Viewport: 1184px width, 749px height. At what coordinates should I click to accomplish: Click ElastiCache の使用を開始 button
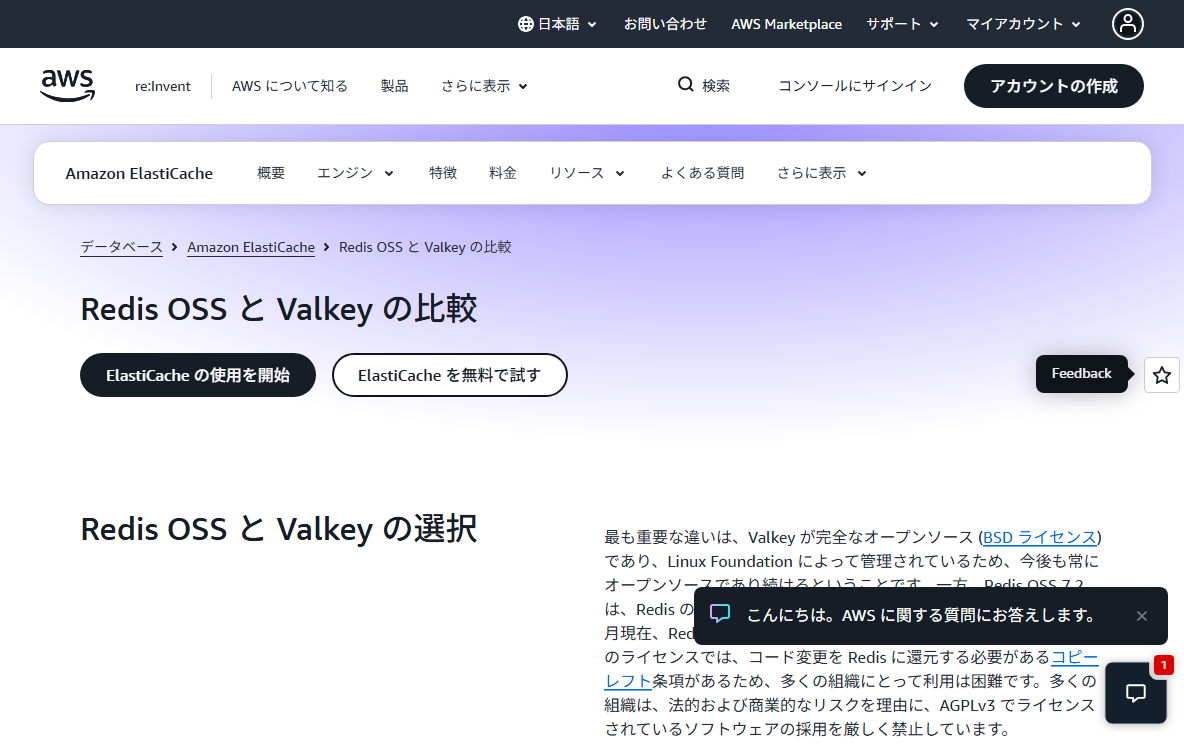pos(198,375)
